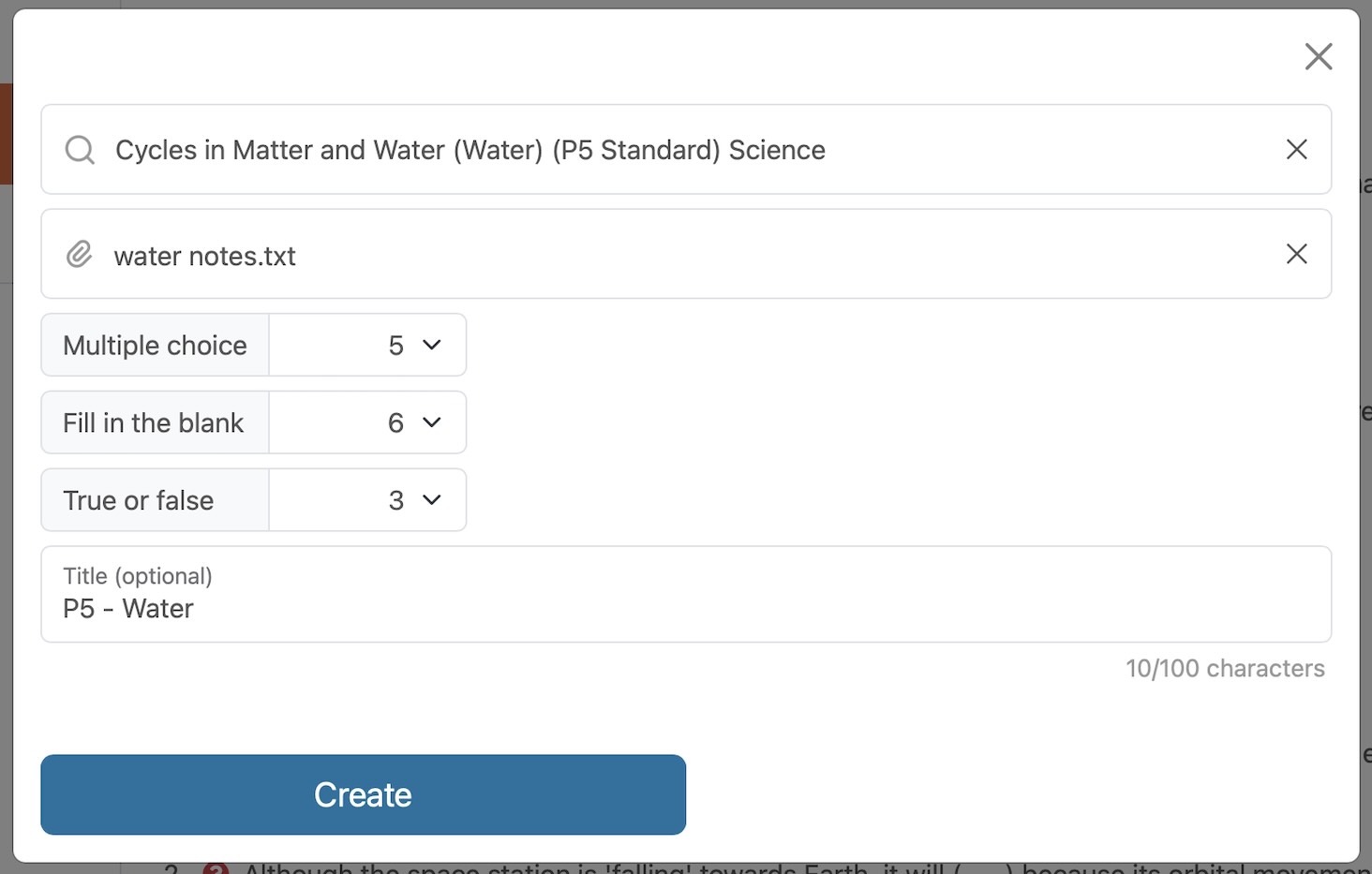Click the 10/100 characters counter
Viewport: 1372px width, 874px height.
[x=1224, y=669]
